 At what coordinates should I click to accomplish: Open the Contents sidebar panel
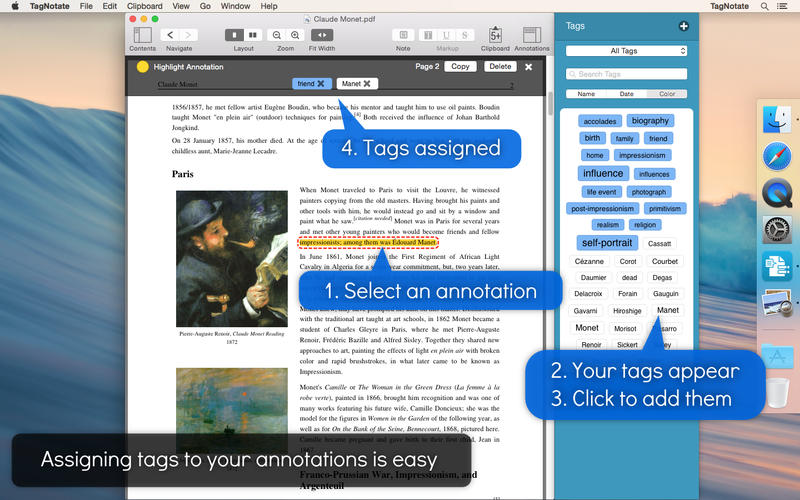(142, 35)
